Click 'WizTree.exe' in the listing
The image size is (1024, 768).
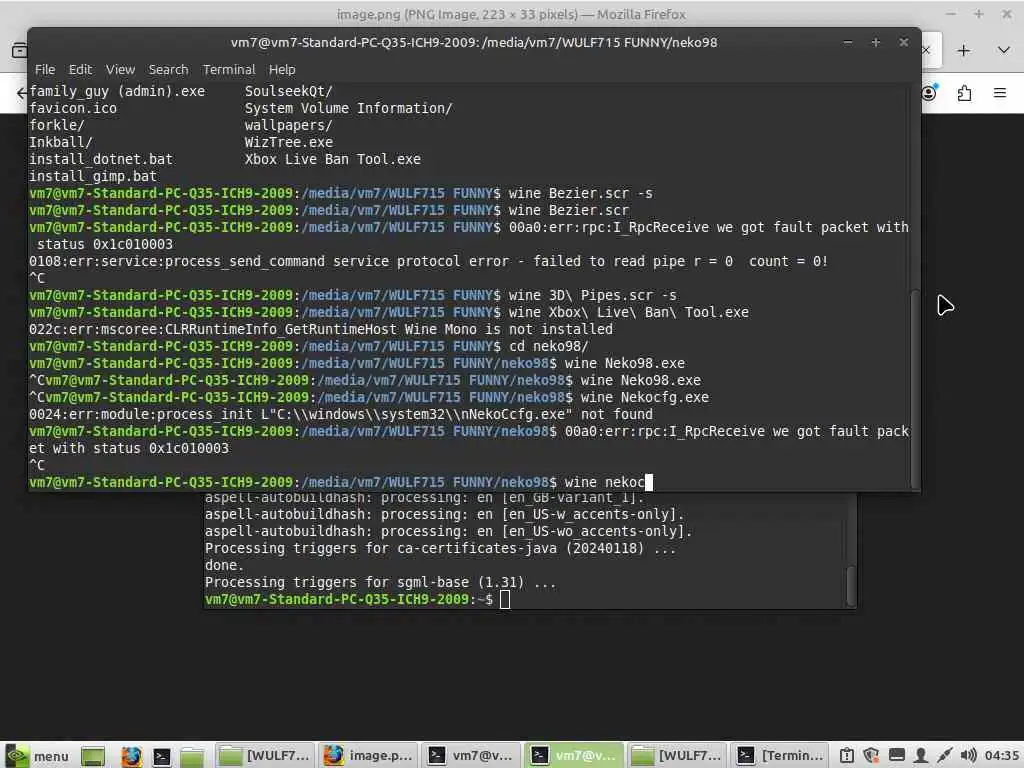(x=289, y=142)
